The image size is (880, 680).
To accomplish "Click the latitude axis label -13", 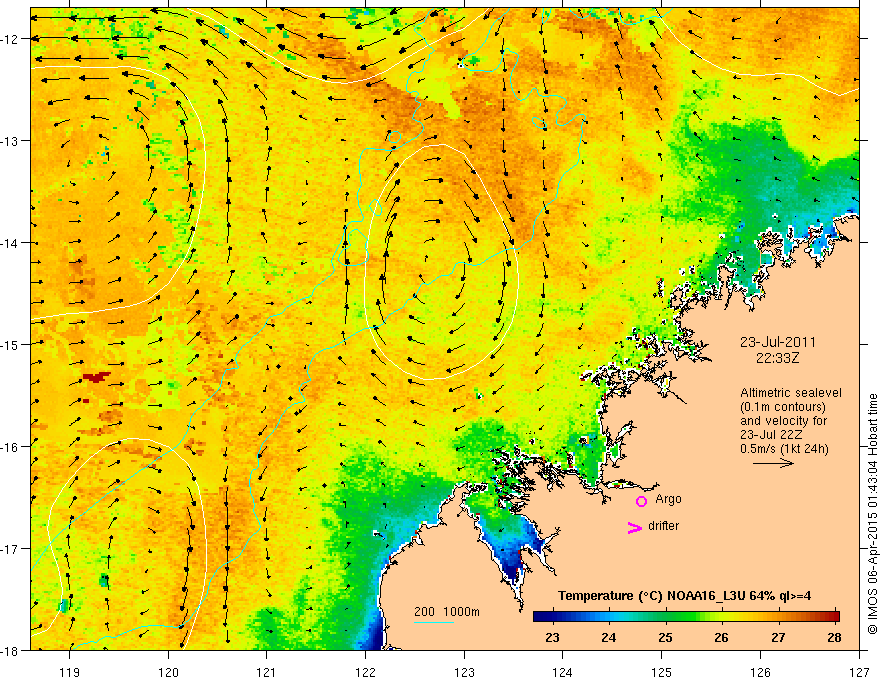I will pos(11,141).
